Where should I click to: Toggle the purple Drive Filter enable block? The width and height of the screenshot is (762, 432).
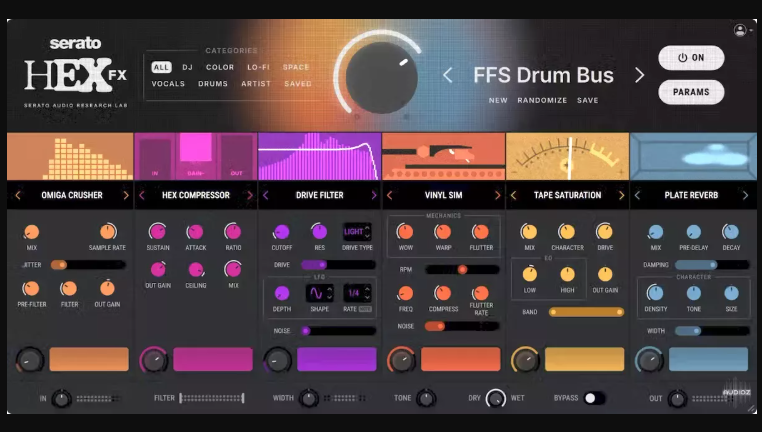click(337, 359)
